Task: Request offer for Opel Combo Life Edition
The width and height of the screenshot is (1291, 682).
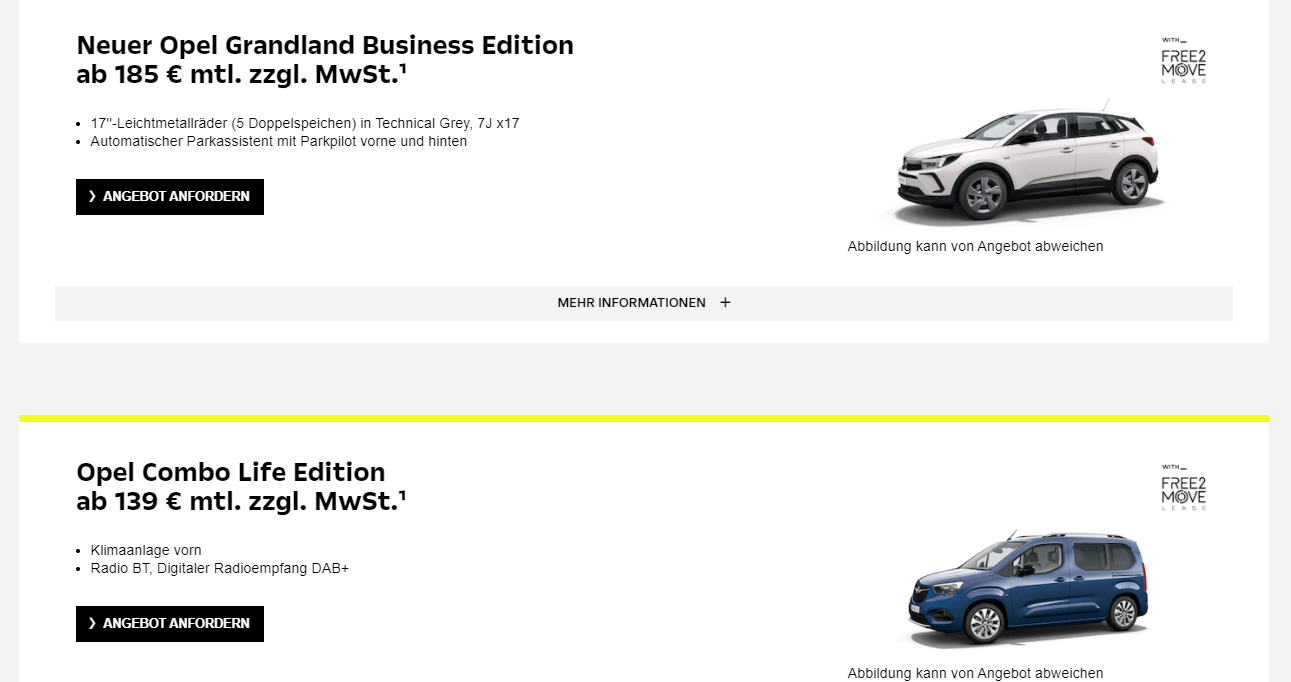Action: (x=170, y=624)
